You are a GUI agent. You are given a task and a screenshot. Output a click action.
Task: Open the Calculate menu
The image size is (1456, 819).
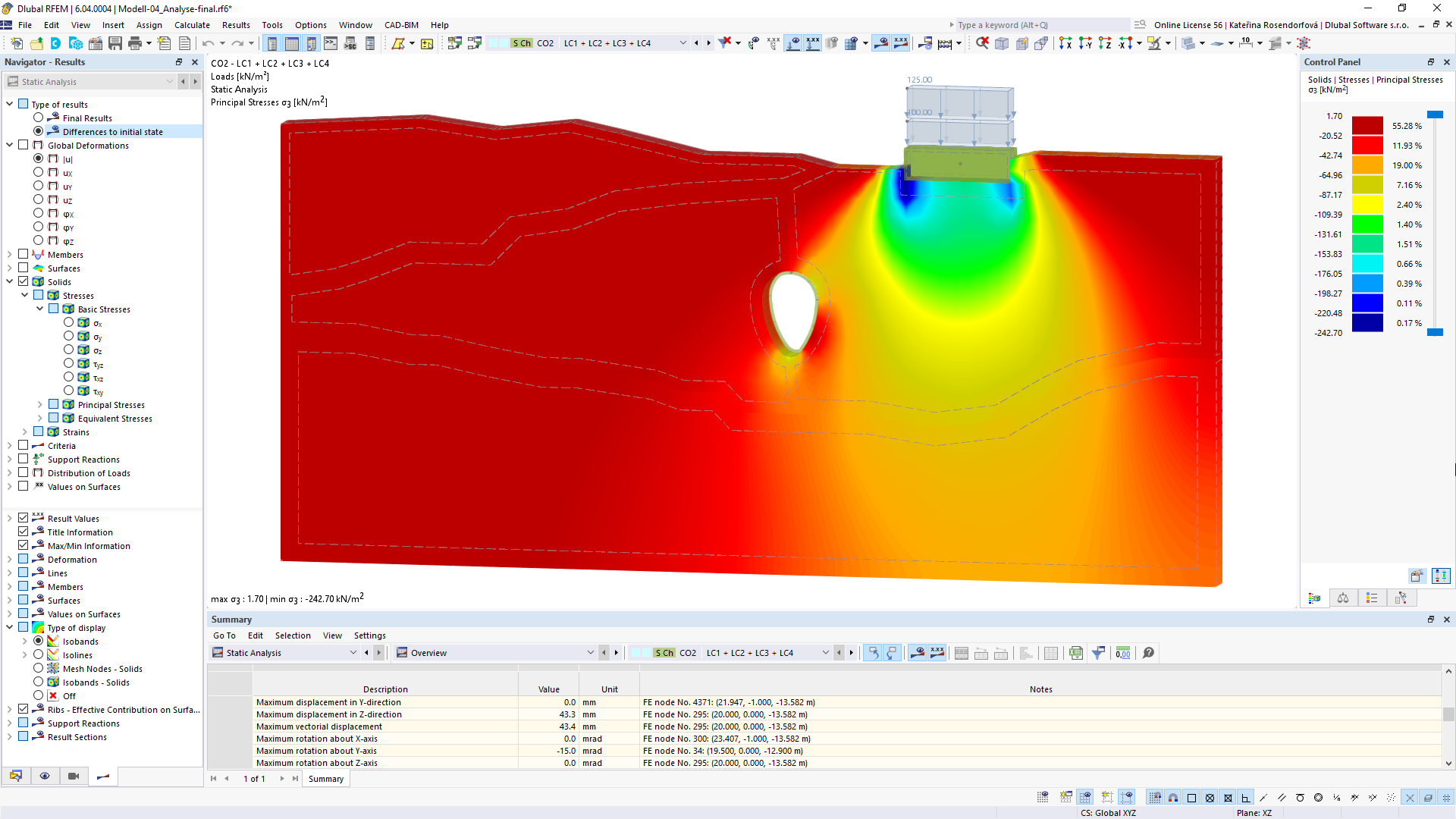coord(193,24)
